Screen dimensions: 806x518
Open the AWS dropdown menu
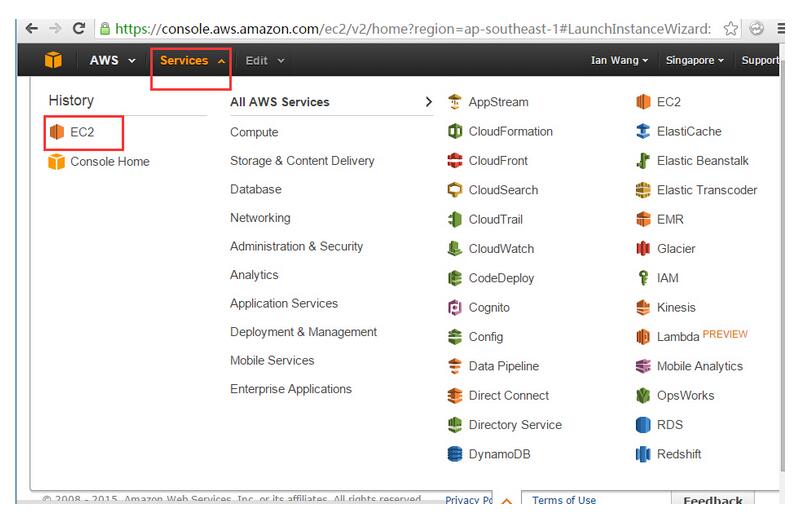tap(113, 60)
